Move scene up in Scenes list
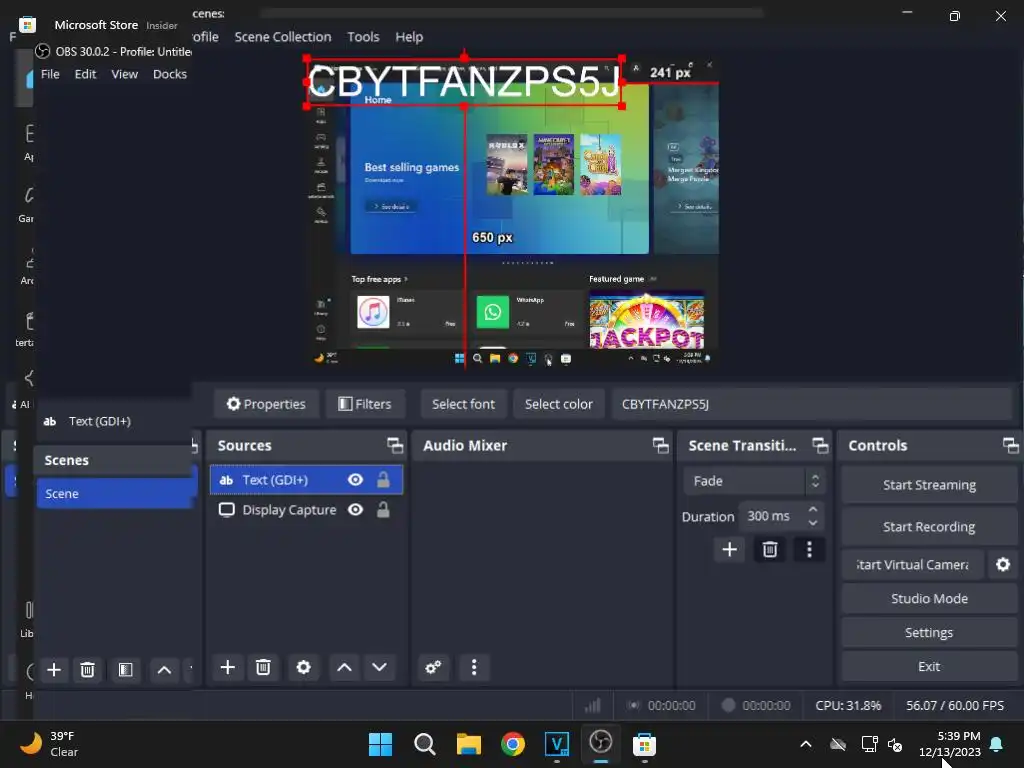Screen dimensions: 1024x768 tap(165, 670)
